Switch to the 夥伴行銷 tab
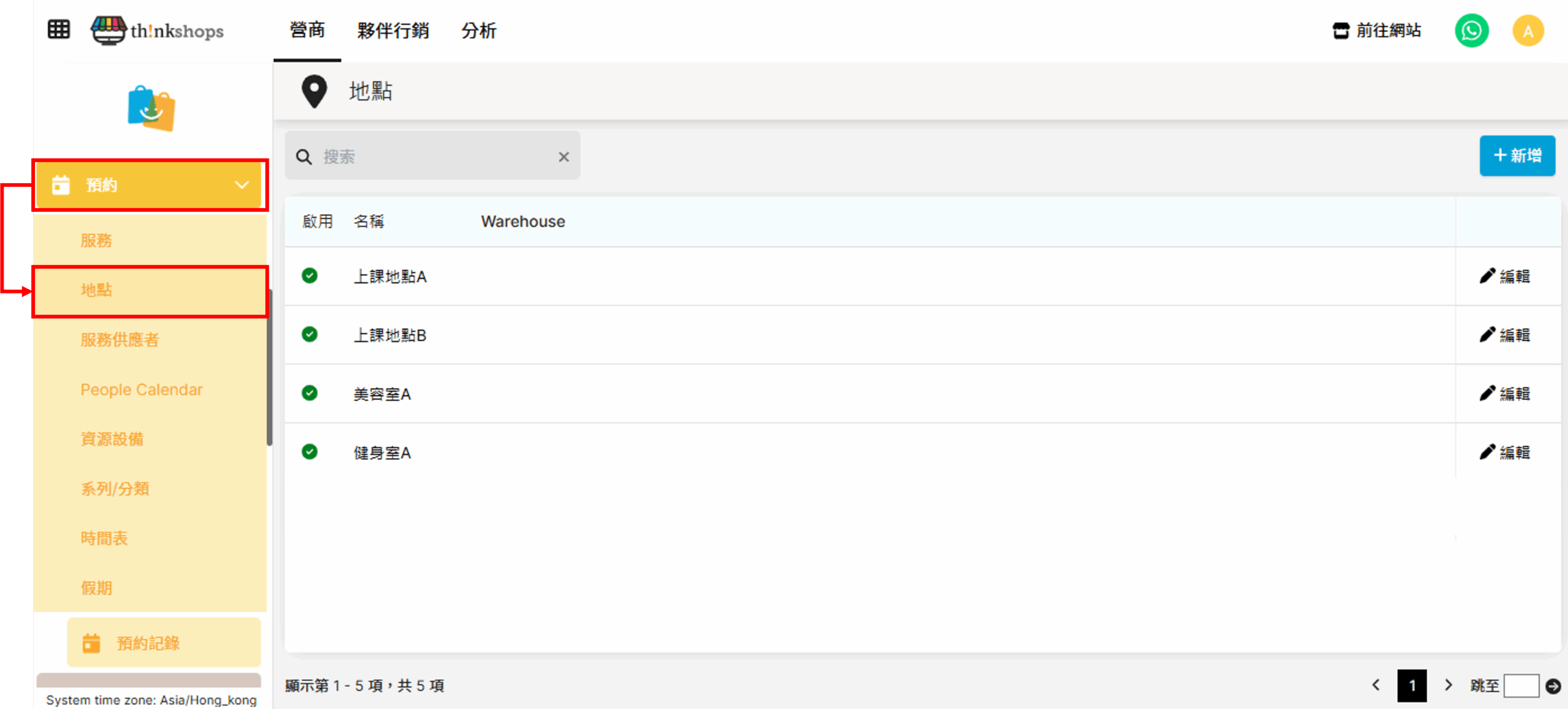This screenshot has width=1568, height=709. (x=393, y=31)
